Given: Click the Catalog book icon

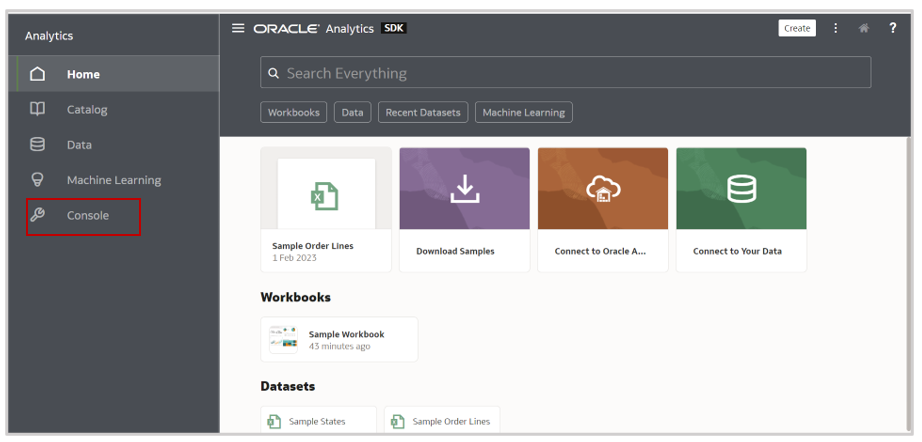Looking at the screenshot, I should pyautogui.click(x=38, y=109).
